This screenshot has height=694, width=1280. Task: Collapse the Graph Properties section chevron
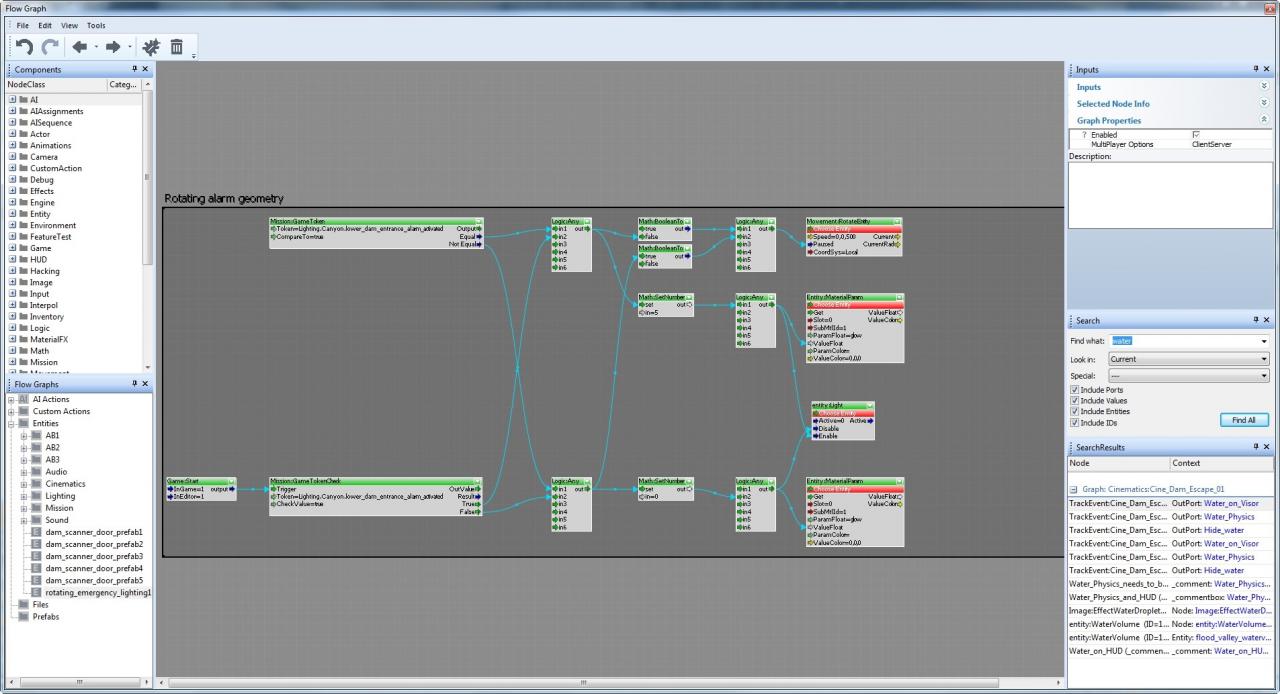pyautogui.click(x=1264, y=120)
